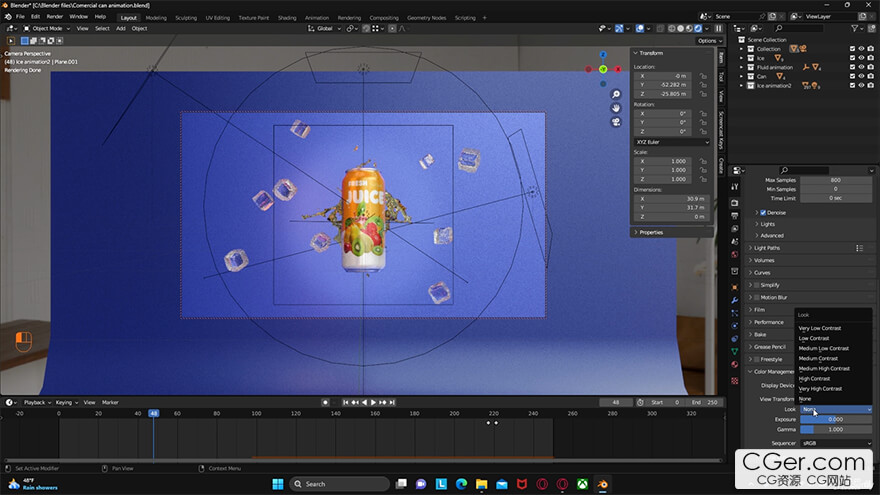Jump to the first frame button
This screenshot has height=495, width=880.
(345, 402)
